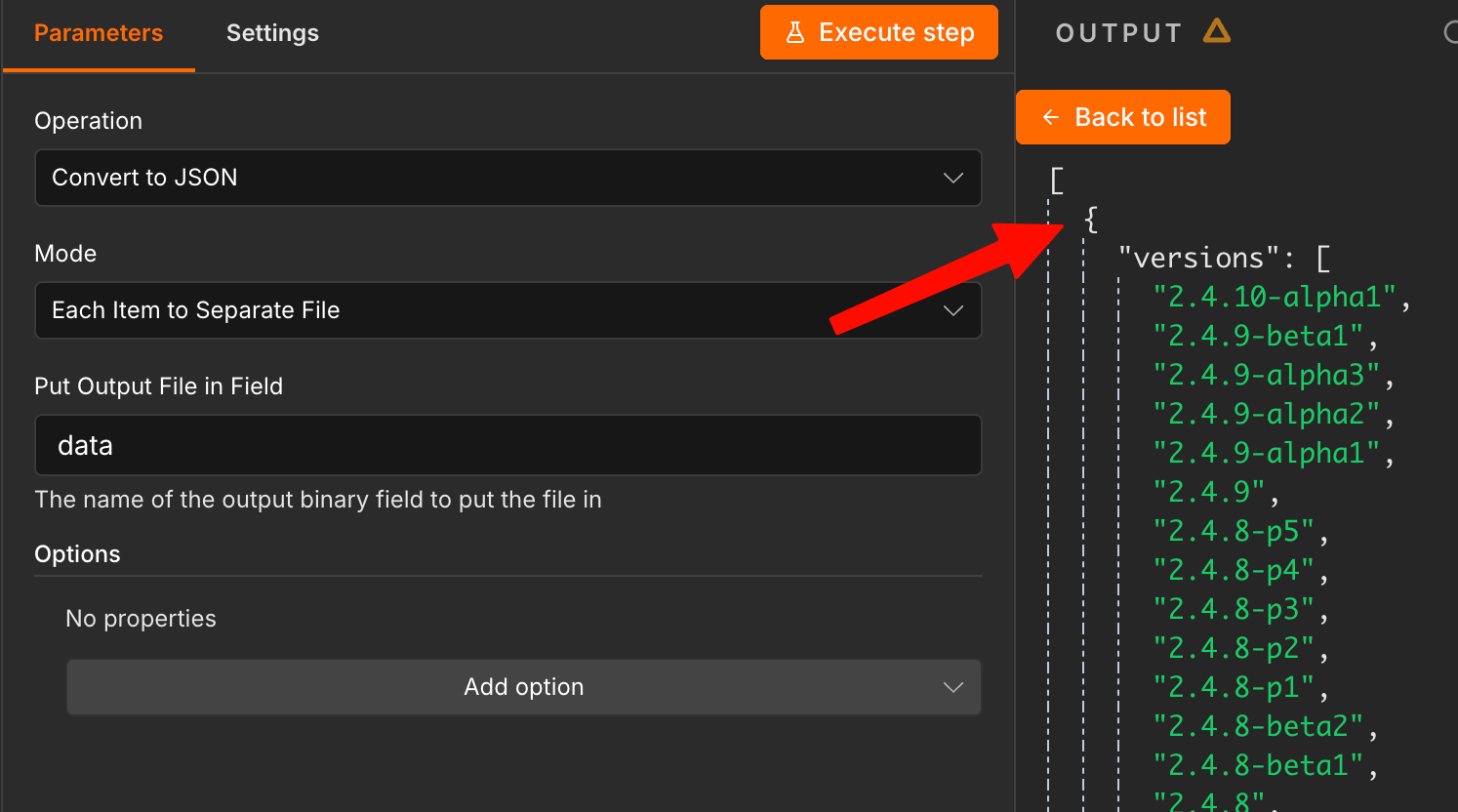Click the output binary field description hint
The height and width of the screenshot is (812, 1458).
[318, 500]
